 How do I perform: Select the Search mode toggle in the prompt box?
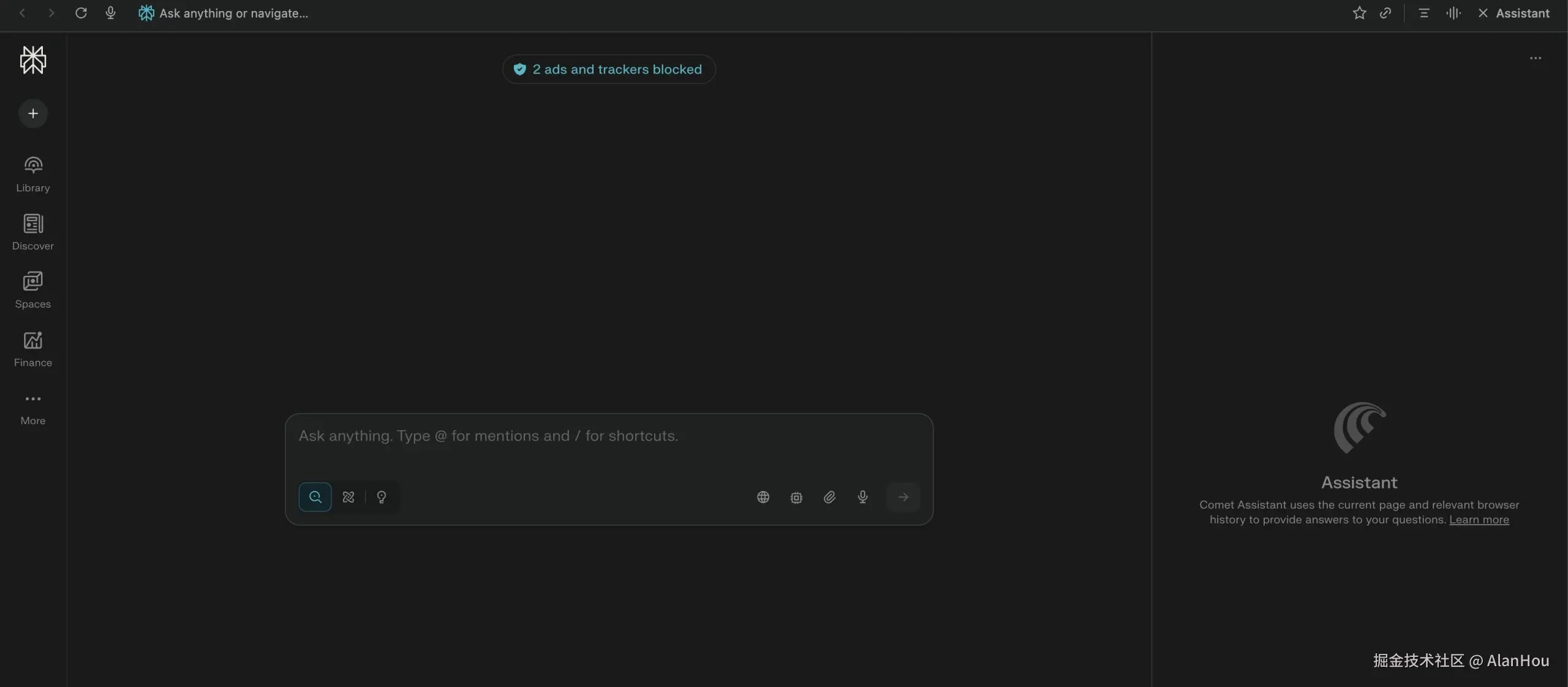pyautogui.click(x=315, y=497)
